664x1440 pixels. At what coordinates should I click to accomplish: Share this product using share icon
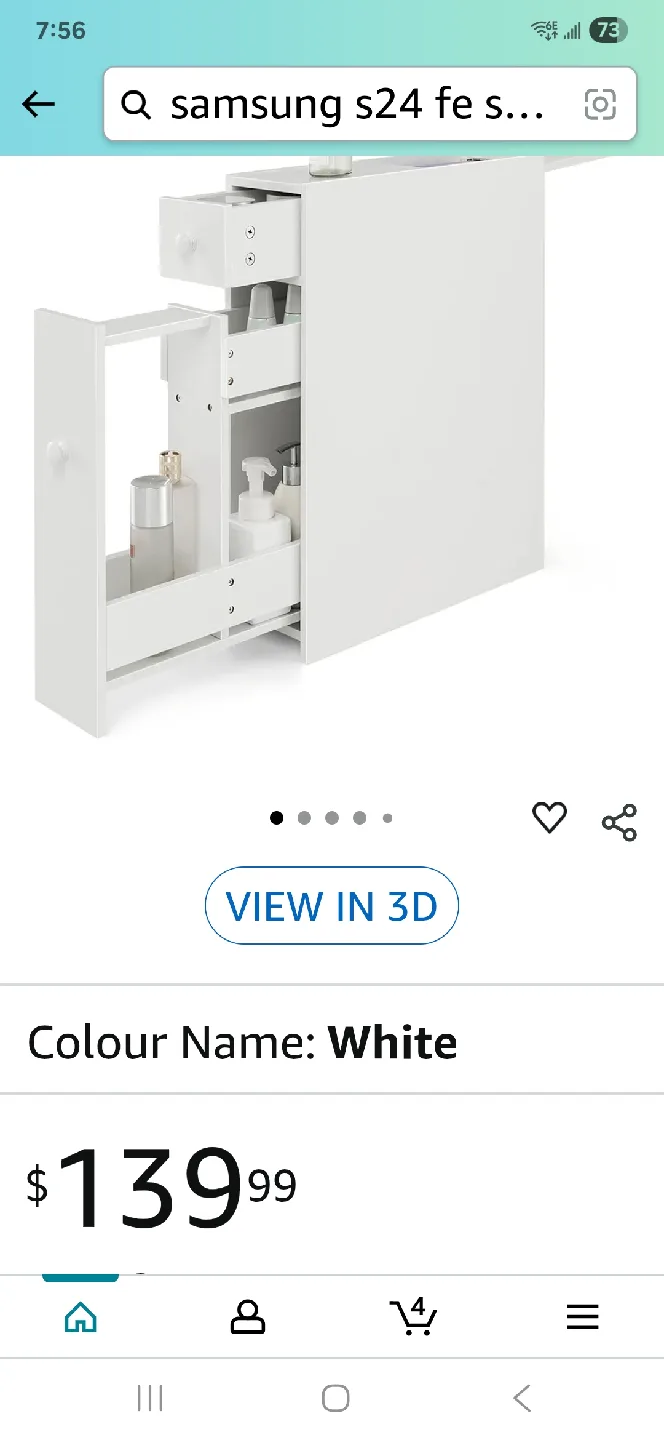tap(619, 822)
